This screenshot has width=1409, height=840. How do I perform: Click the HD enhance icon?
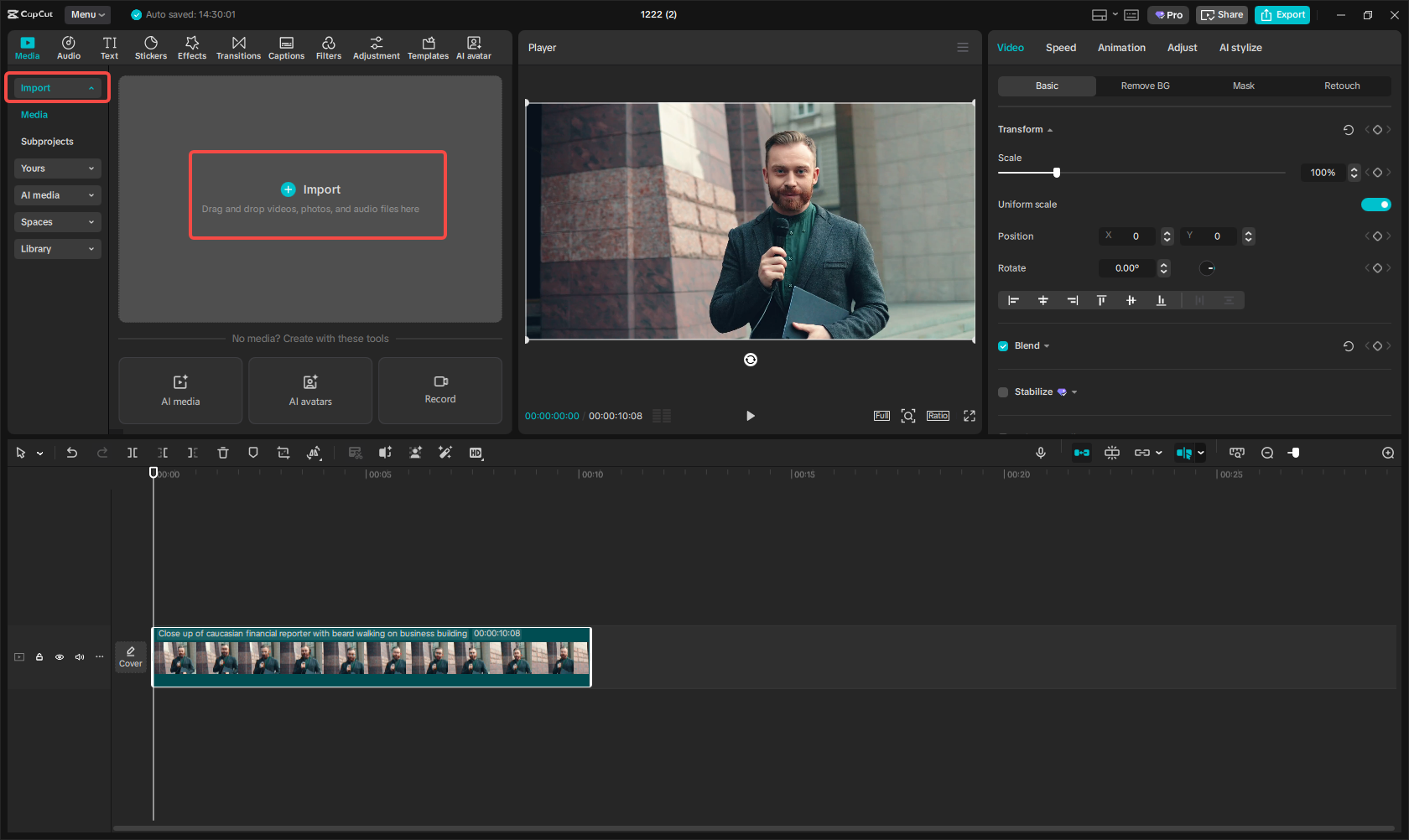coord(476,453)
